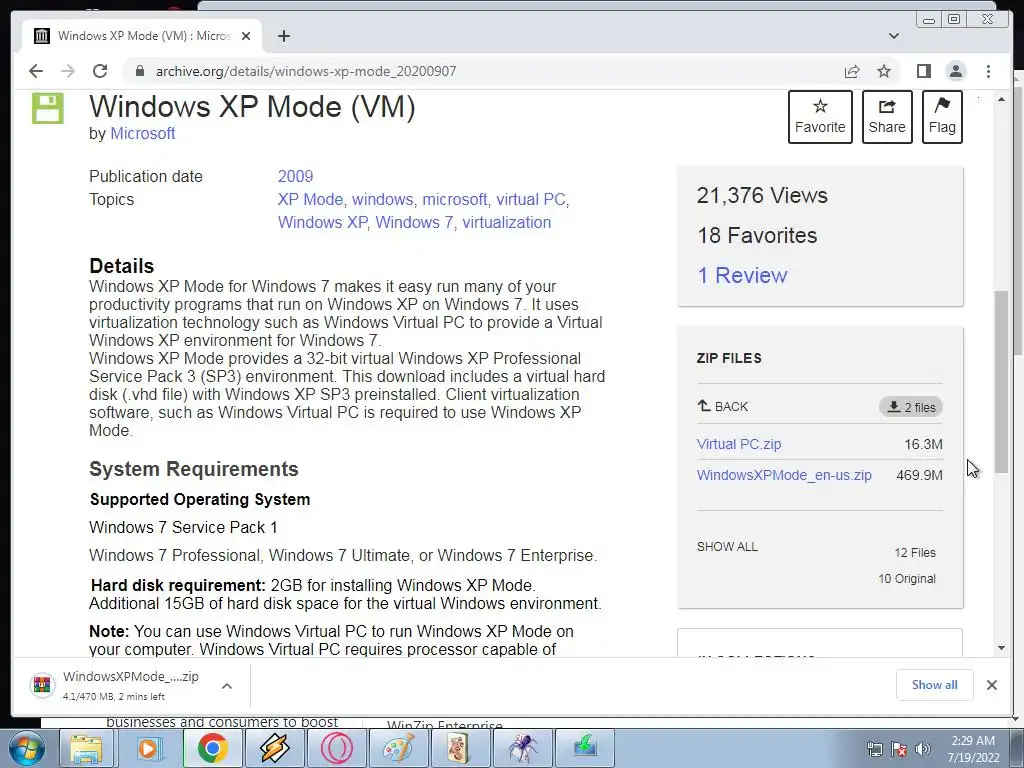The width and height of the screenshot is (1024, 768).
Task: Open the microsoft topic link
Action: pos(455,199)
